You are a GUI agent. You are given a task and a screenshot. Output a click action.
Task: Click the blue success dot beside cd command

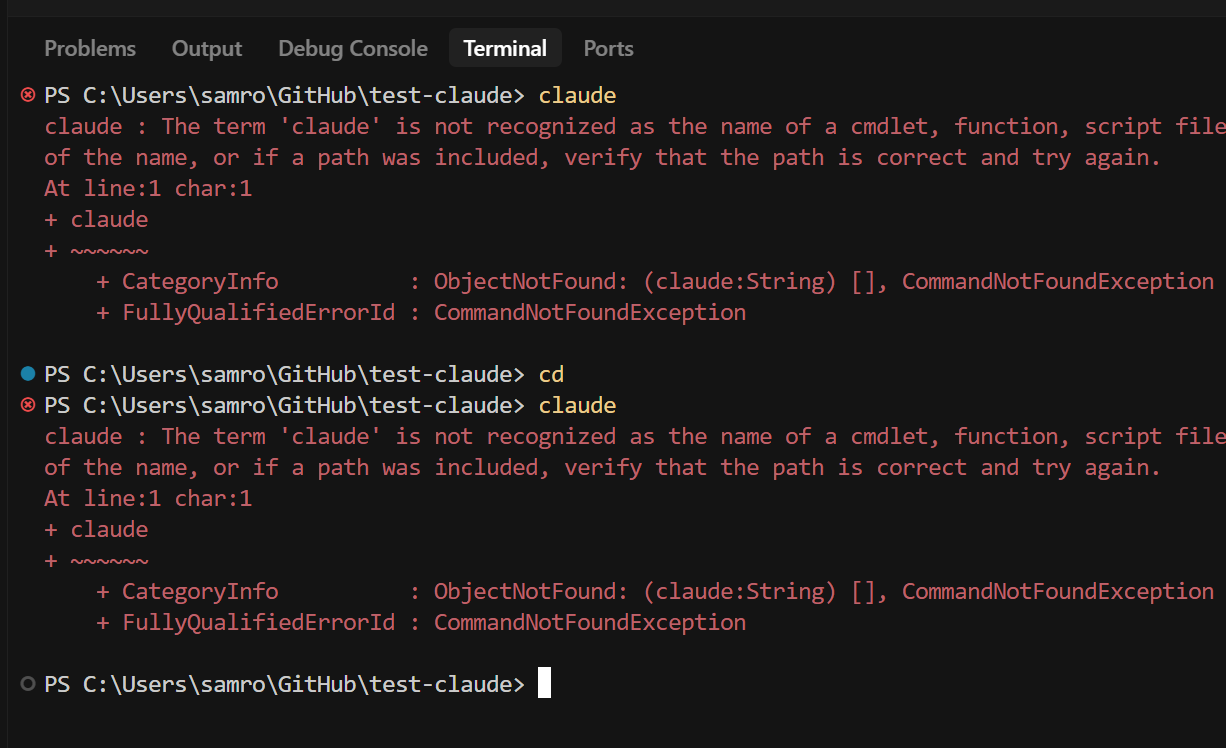click(27, 374)
